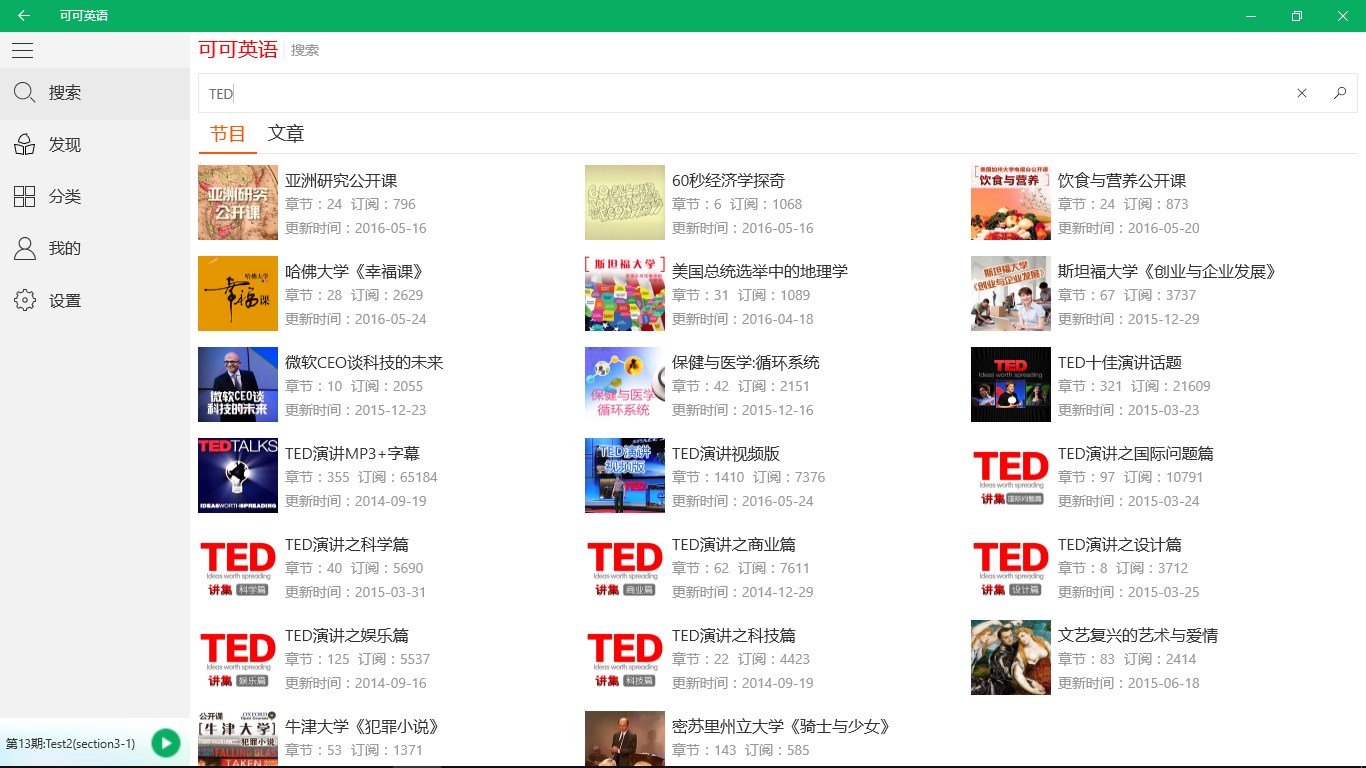Open TED演讲之科技篇 thumbnail
Image resolution: width=1366 pixels, height=768 pixels.
625,658
